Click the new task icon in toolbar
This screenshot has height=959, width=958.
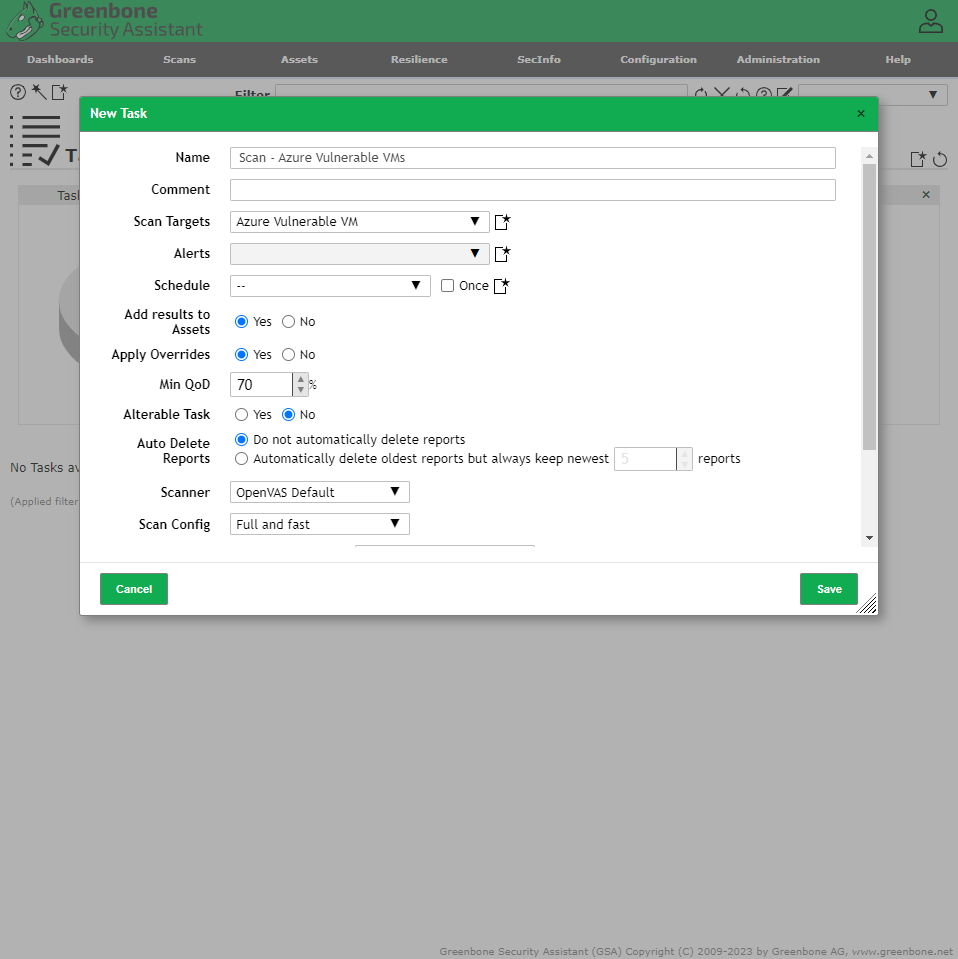59,92
